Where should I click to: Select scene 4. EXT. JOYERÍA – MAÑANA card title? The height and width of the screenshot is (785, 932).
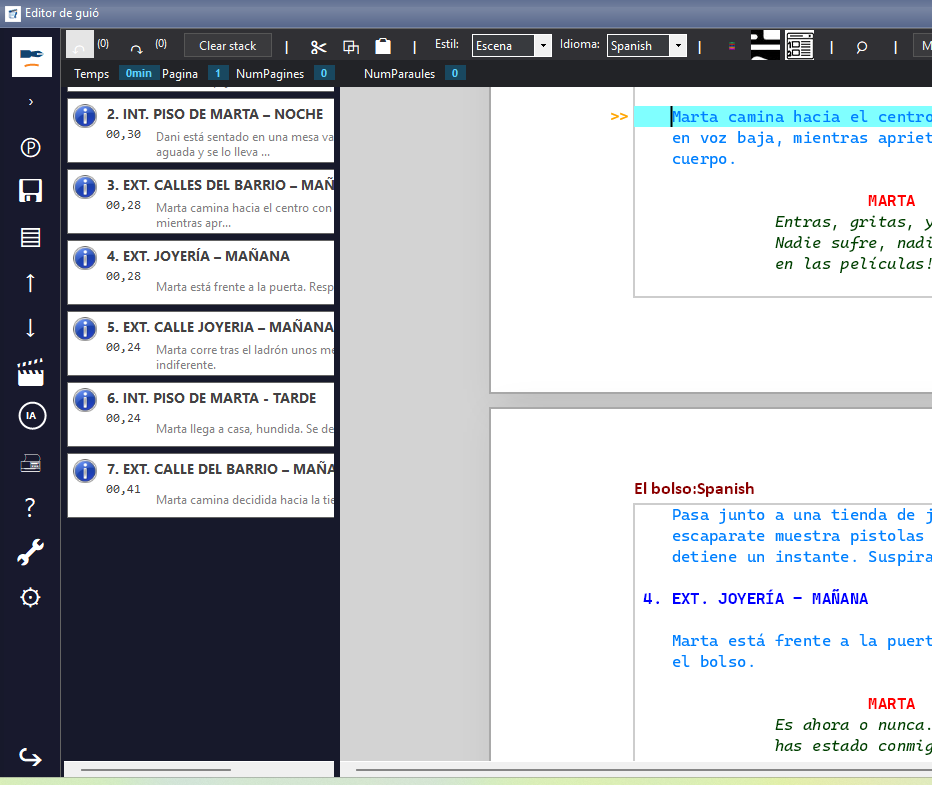[x=199, y=256]
